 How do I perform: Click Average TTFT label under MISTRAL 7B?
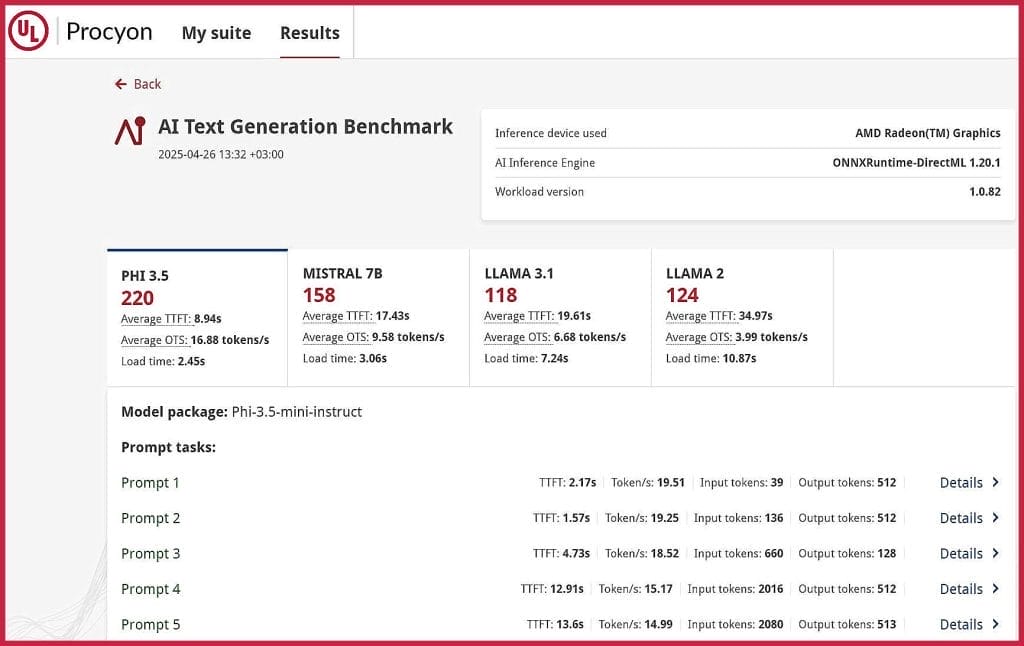(338, 316)
